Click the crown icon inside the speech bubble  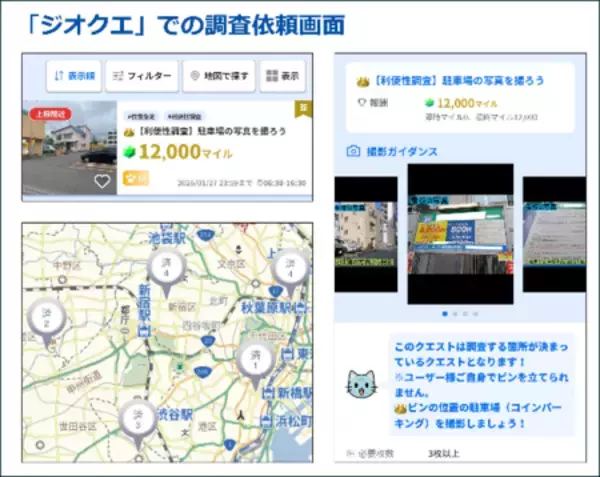click(400, 409)
